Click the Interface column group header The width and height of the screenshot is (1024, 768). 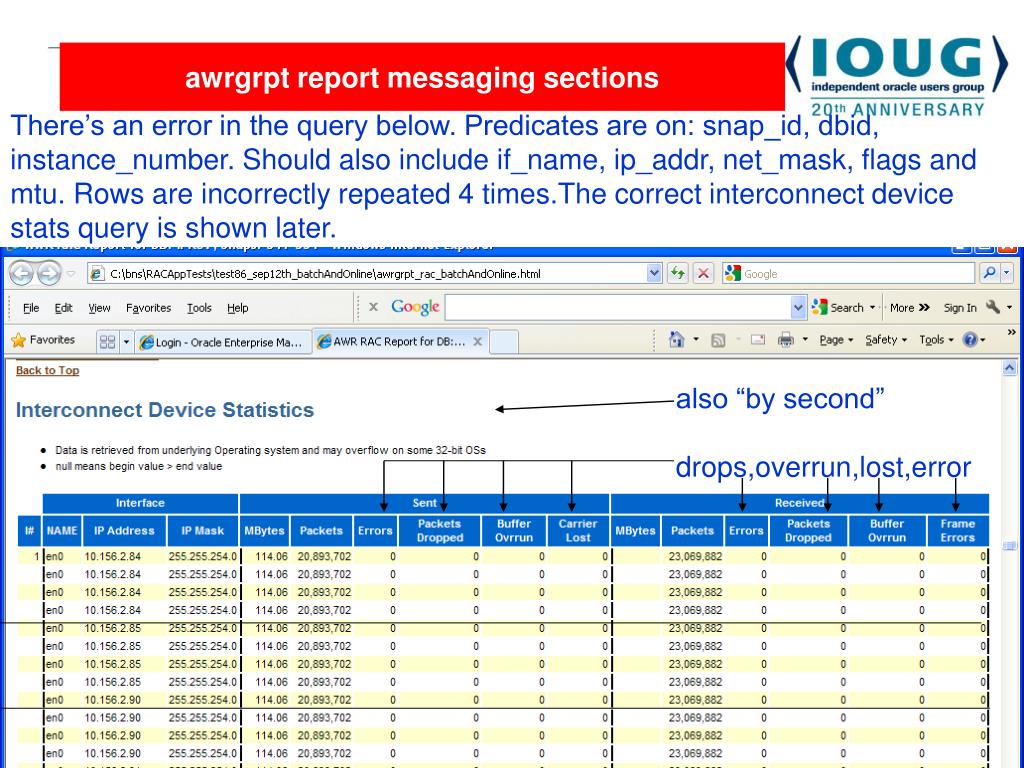(140, 503)
